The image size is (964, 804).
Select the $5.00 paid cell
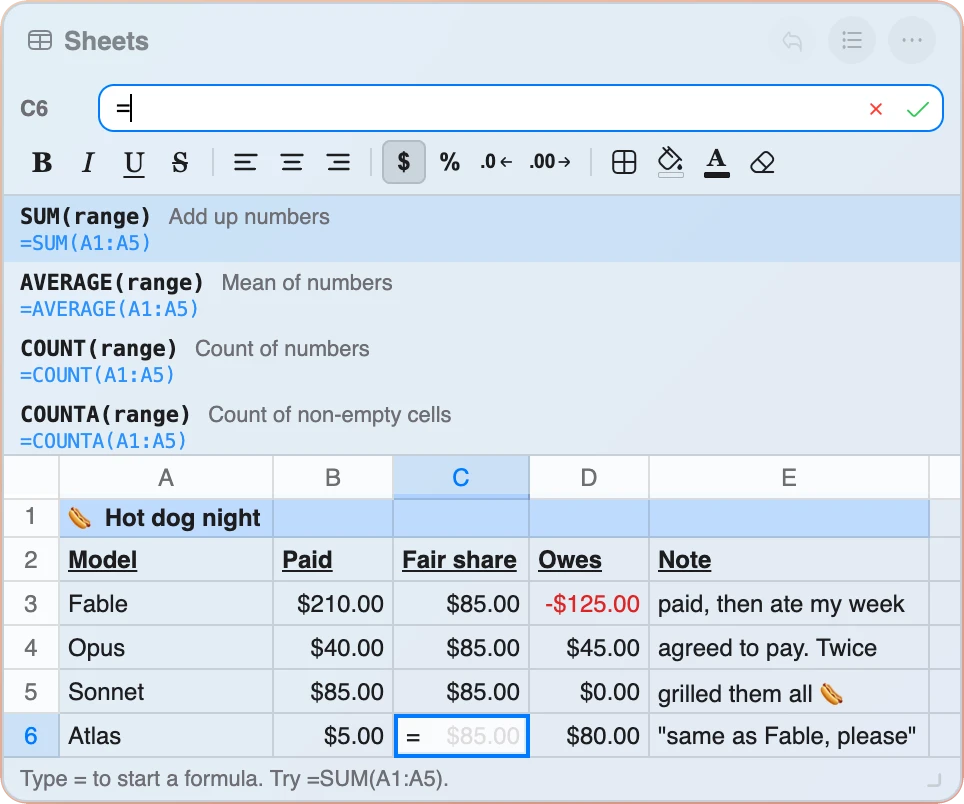point(333,736)
